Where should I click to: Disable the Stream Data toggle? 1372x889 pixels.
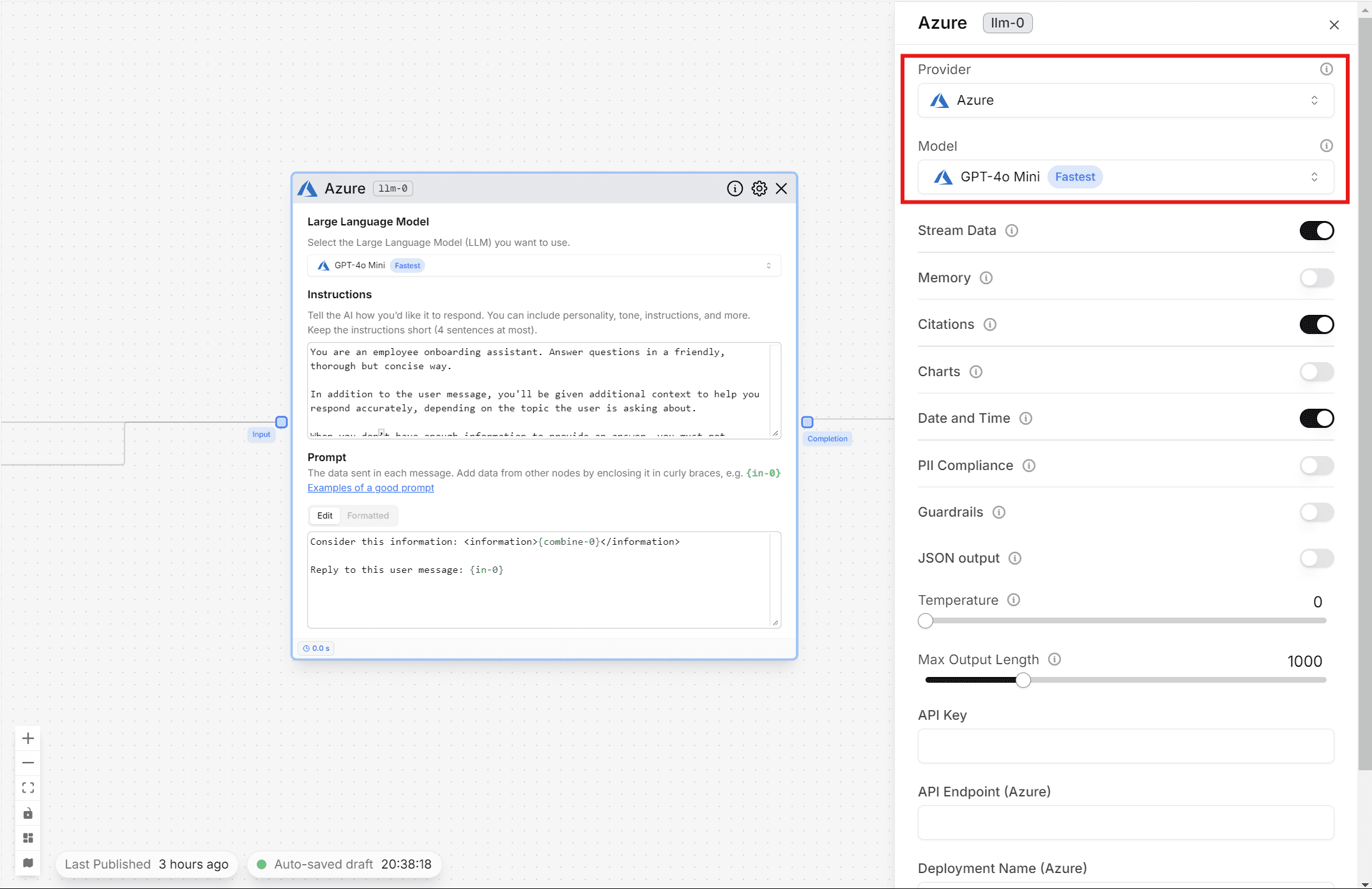tap(1316, 231)
